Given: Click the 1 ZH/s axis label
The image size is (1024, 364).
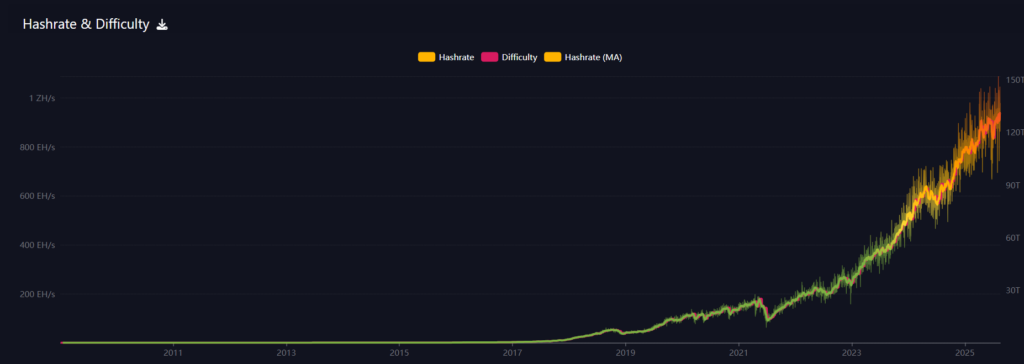Looking at the screenshot, I should pyautogui.click(x=42, y=98).
